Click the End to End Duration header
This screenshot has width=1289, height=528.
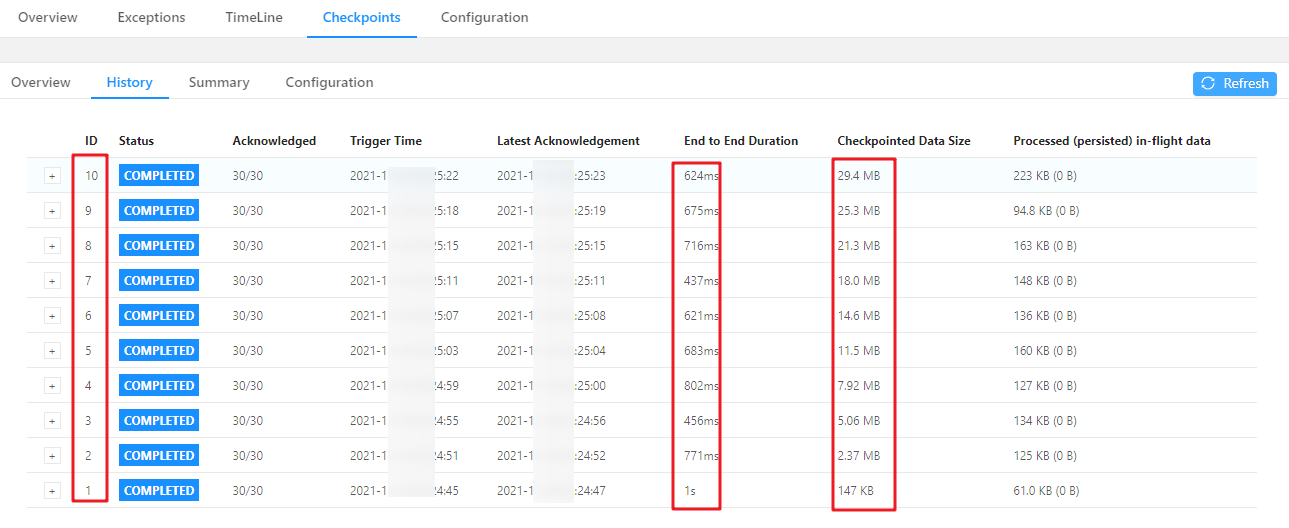pyautogui.click(x=741, y=141)
